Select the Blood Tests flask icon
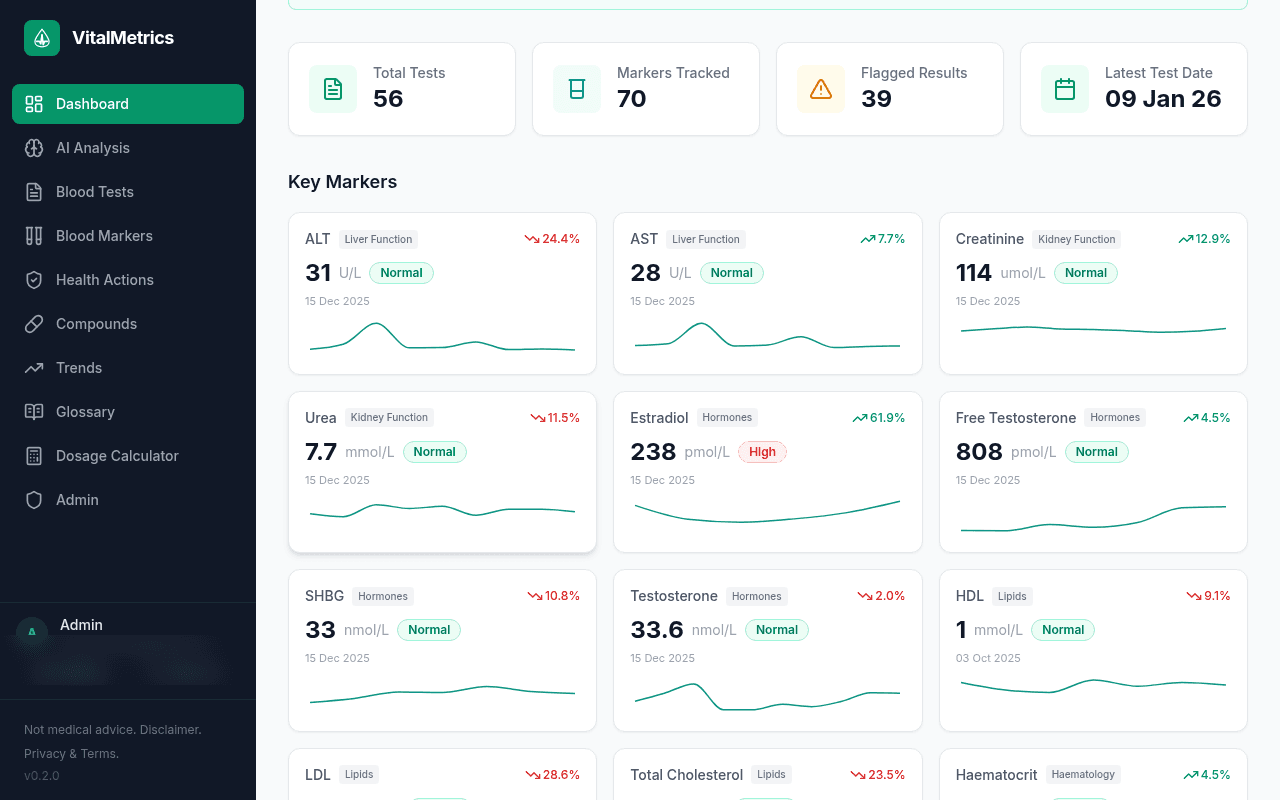Viewport: 1280px width, 800px height. pos(33,192)
